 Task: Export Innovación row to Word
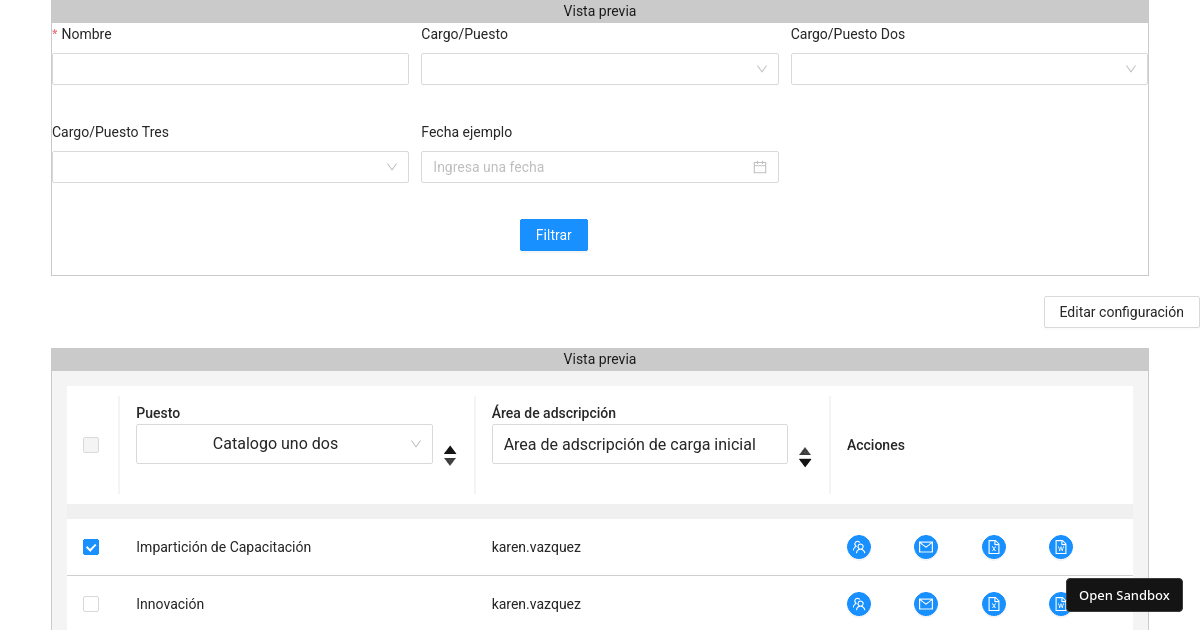point(1060,604)
